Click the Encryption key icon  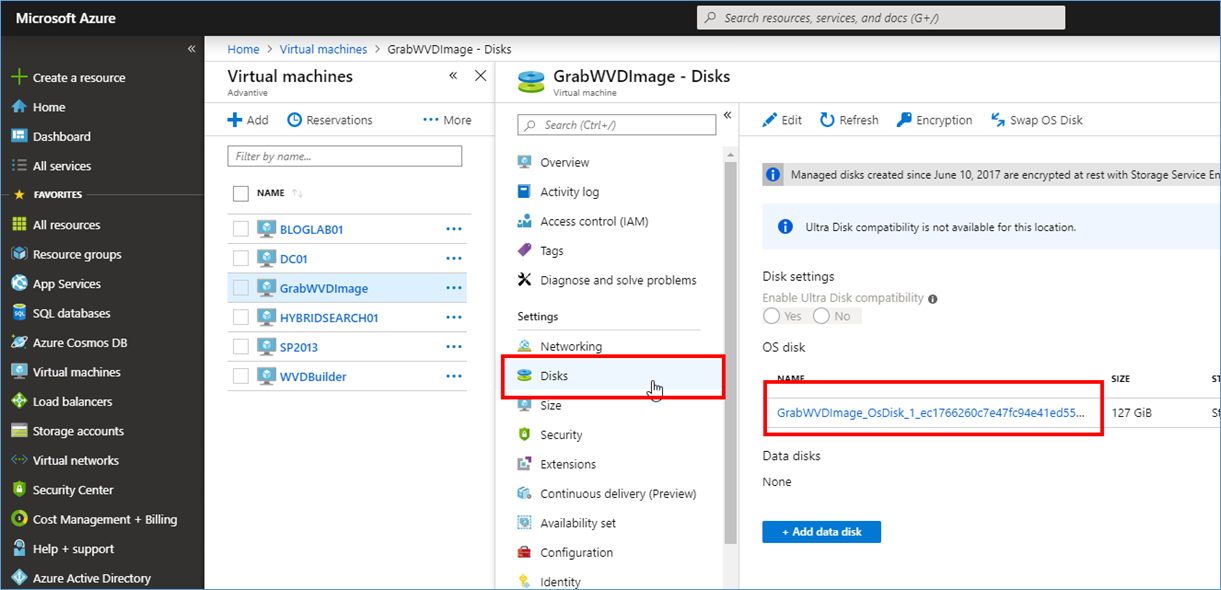904,120
